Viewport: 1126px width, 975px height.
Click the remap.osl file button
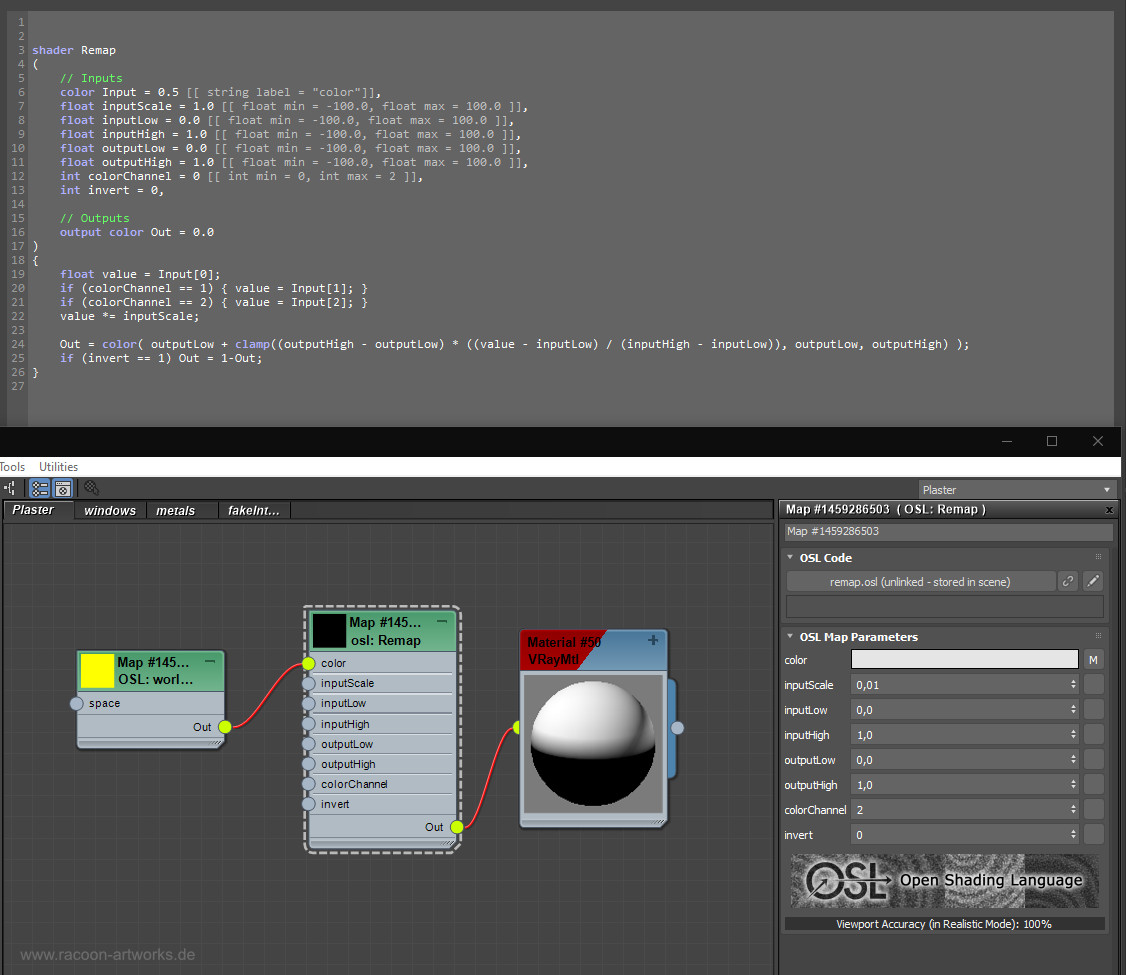pyautogui.click(x=920, y=581)
